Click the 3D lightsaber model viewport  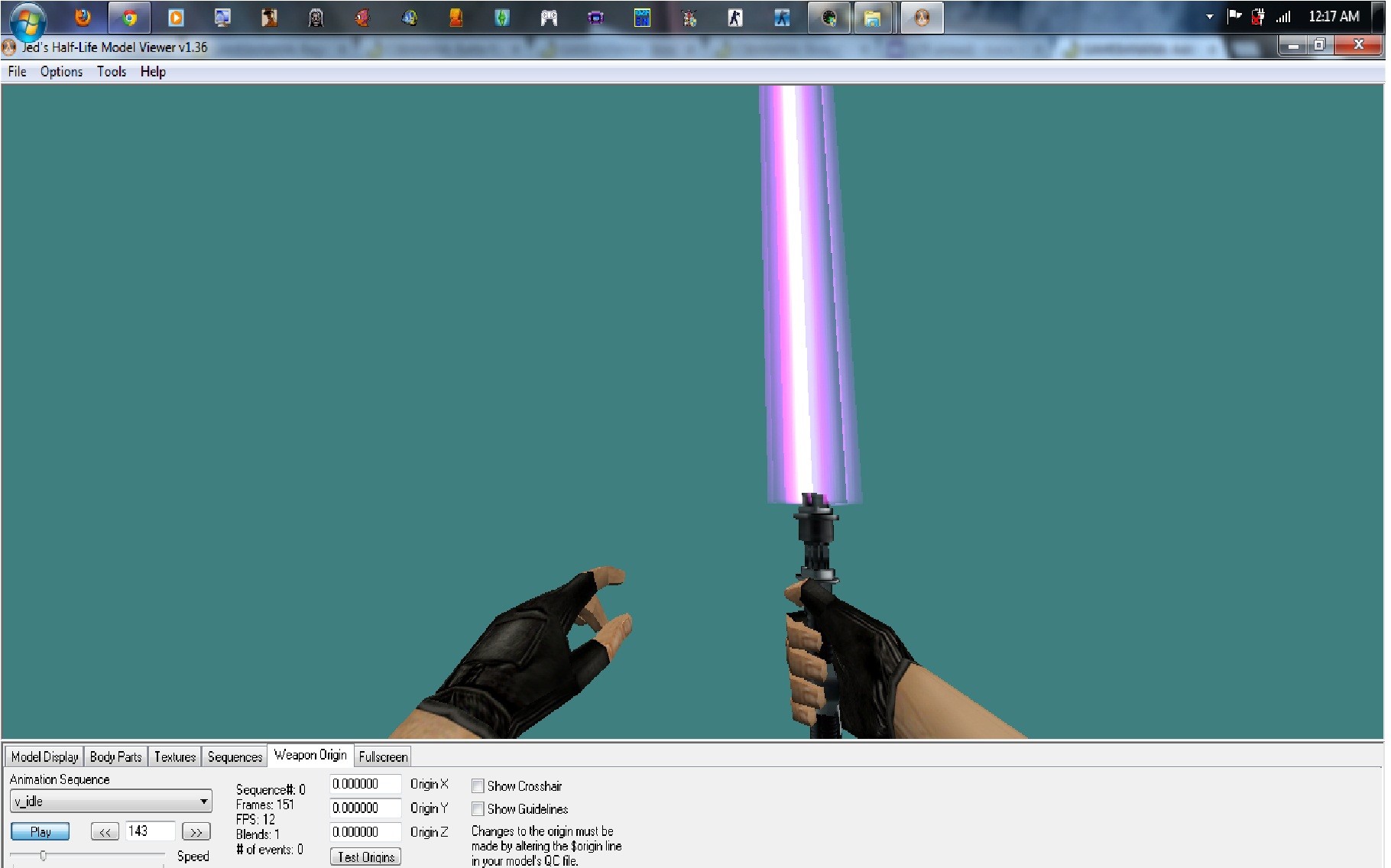[x=692, y=411]
